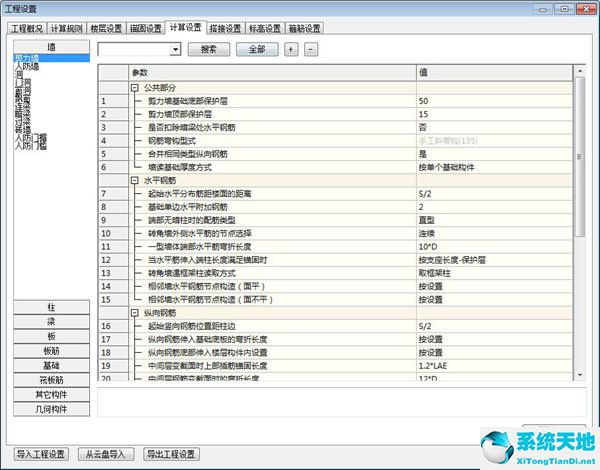Select row 钢筋弯钩型式
600x470 pixels.
click(335, 141)
